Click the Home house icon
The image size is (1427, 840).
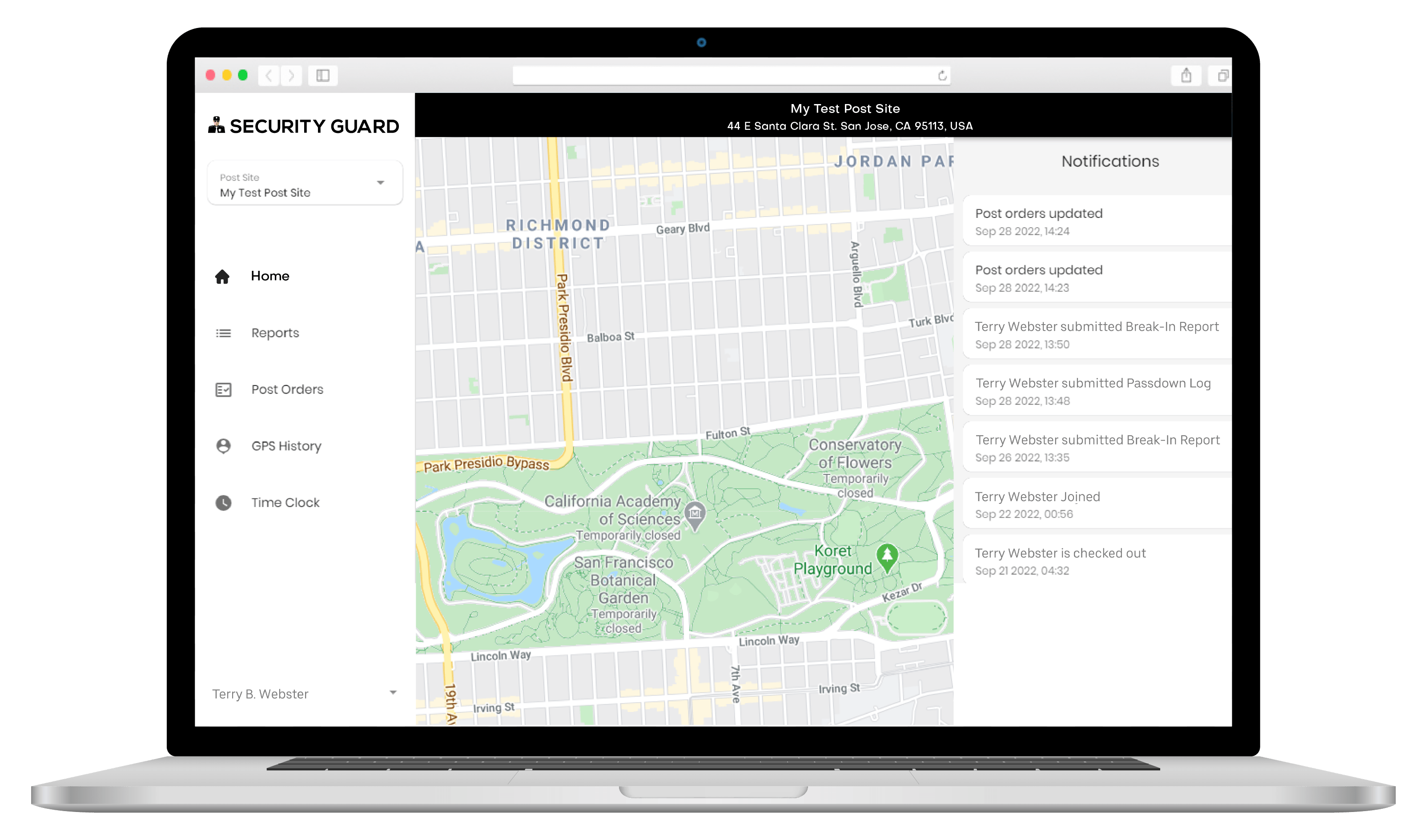222,277
